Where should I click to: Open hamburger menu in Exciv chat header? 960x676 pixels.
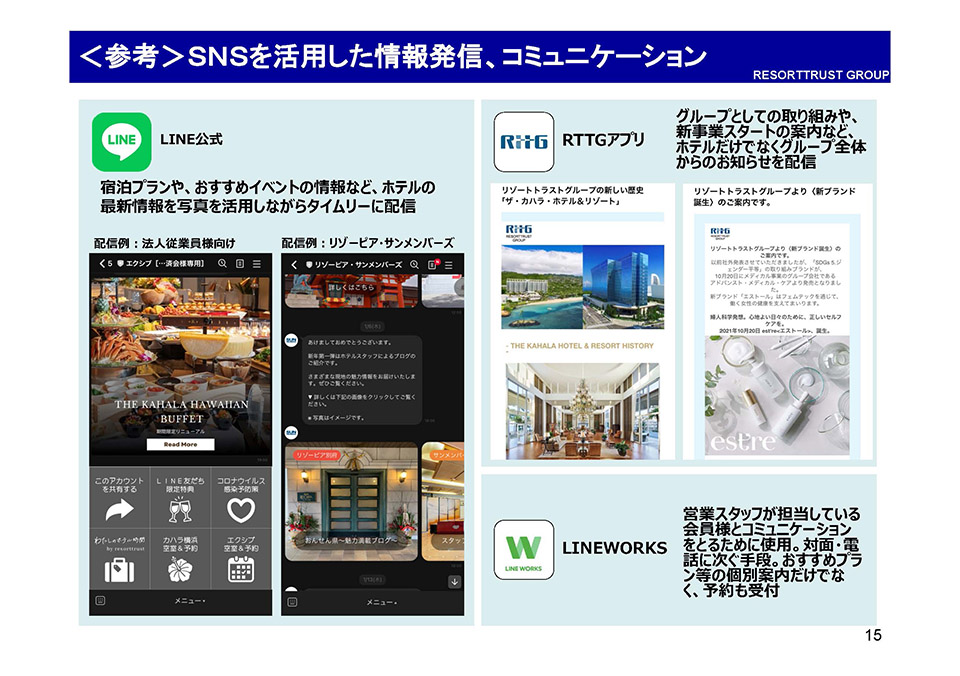point(257,263)
